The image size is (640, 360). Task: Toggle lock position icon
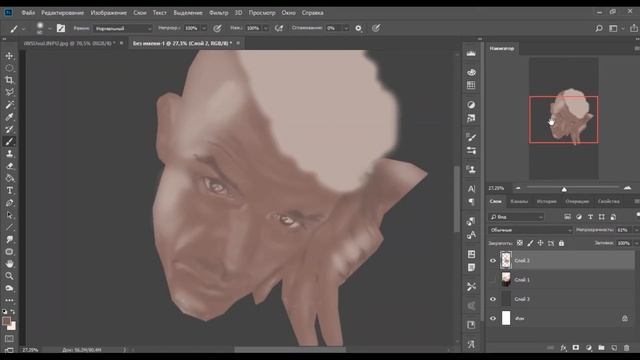coord(540,243)
